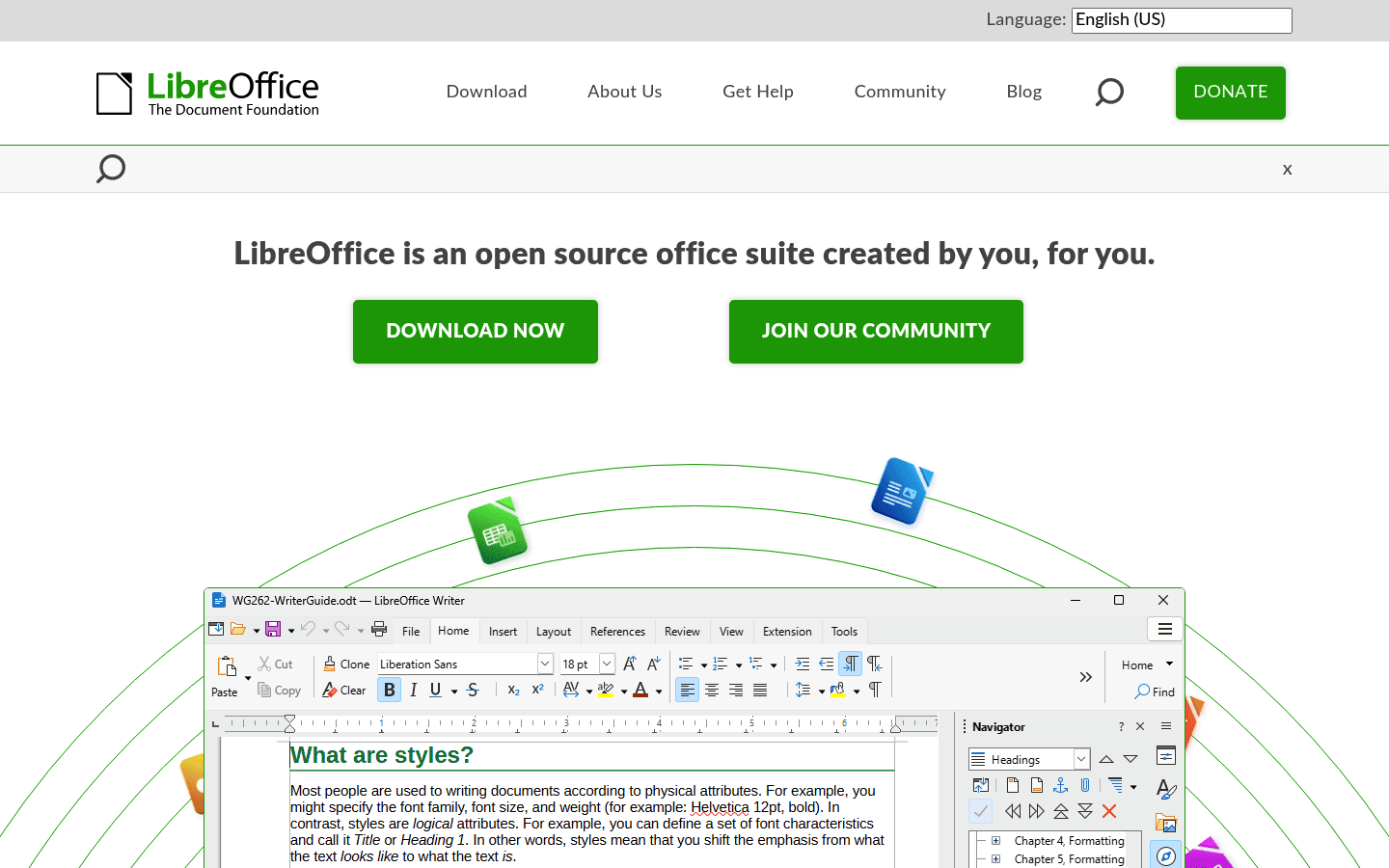The height and width of the screenshot is (868, 1389).
Task: Toggle Bold formatting
Action: tap(389, 690)
